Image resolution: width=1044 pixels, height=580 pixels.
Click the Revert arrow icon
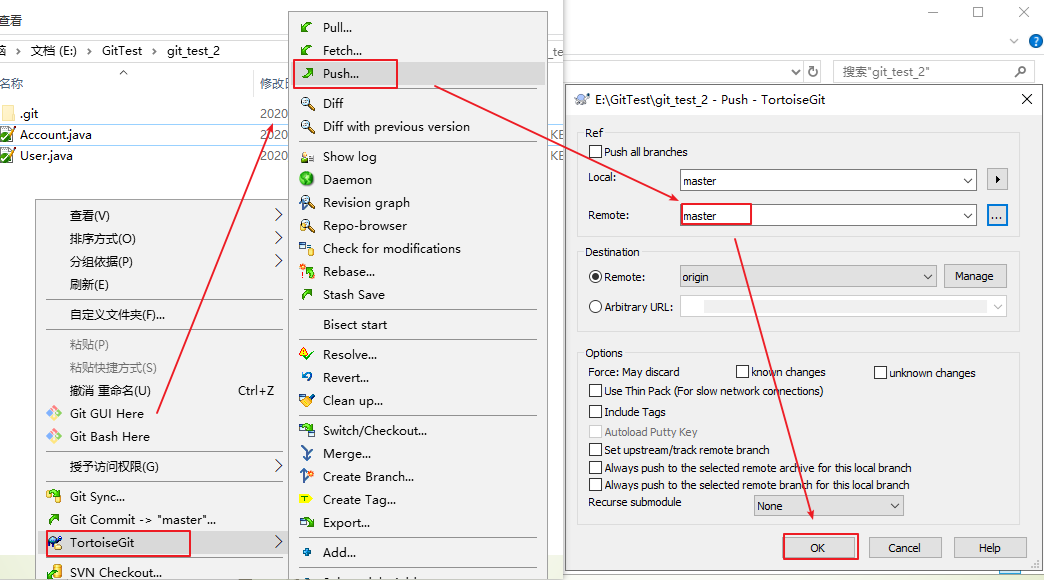(x=306, y=377)
